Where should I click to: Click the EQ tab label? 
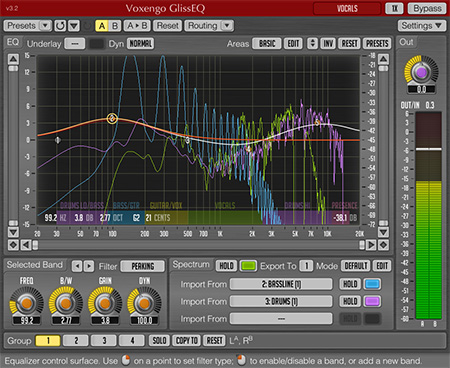[x=13, y=42]
